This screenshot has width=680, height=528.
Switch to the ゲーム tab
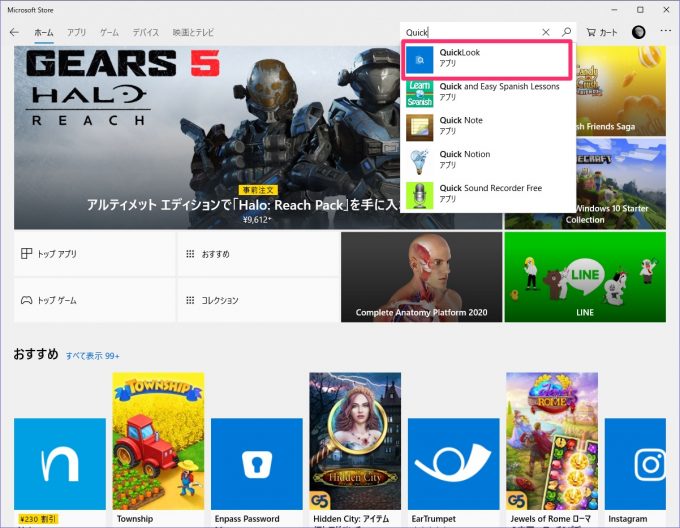[x=109, y=33]
